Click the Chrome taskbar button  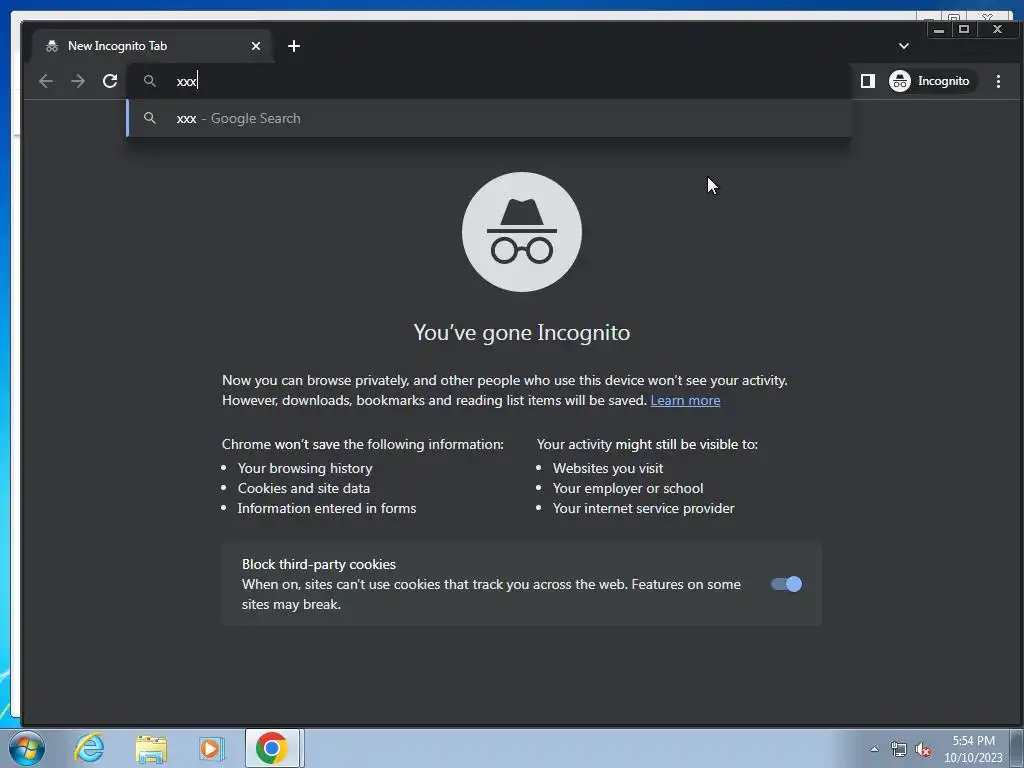(x=272, y=748)
